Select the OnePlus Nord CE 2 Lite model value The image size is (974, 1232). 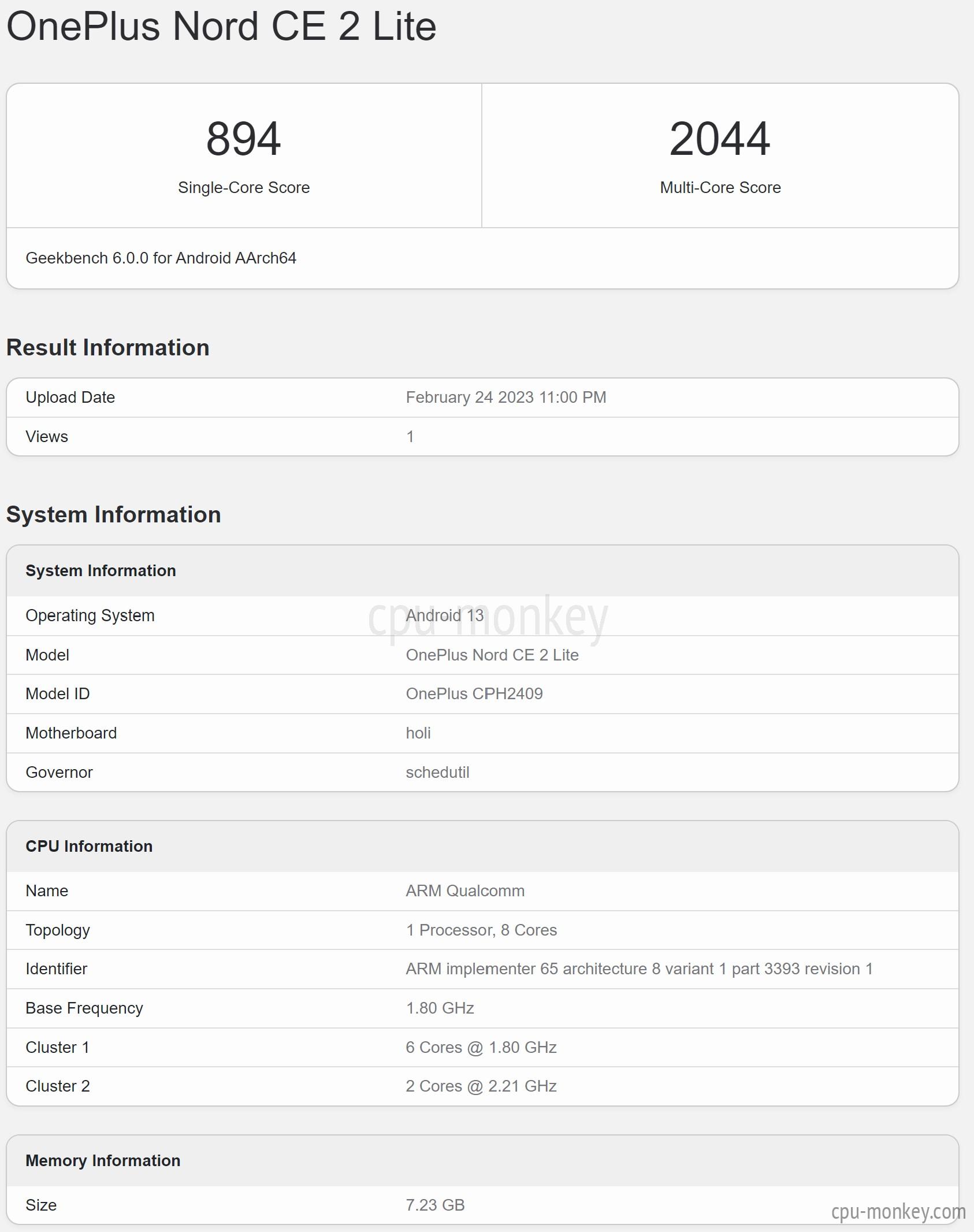[x=492, y=655]
